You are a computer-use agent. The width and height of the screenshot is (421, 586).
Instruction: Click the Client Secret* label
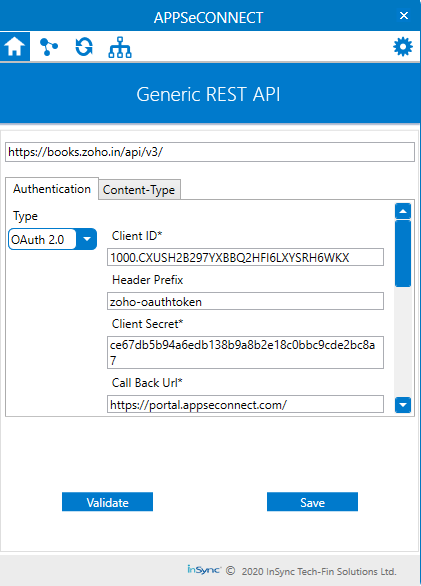click(x=147, y=324)
